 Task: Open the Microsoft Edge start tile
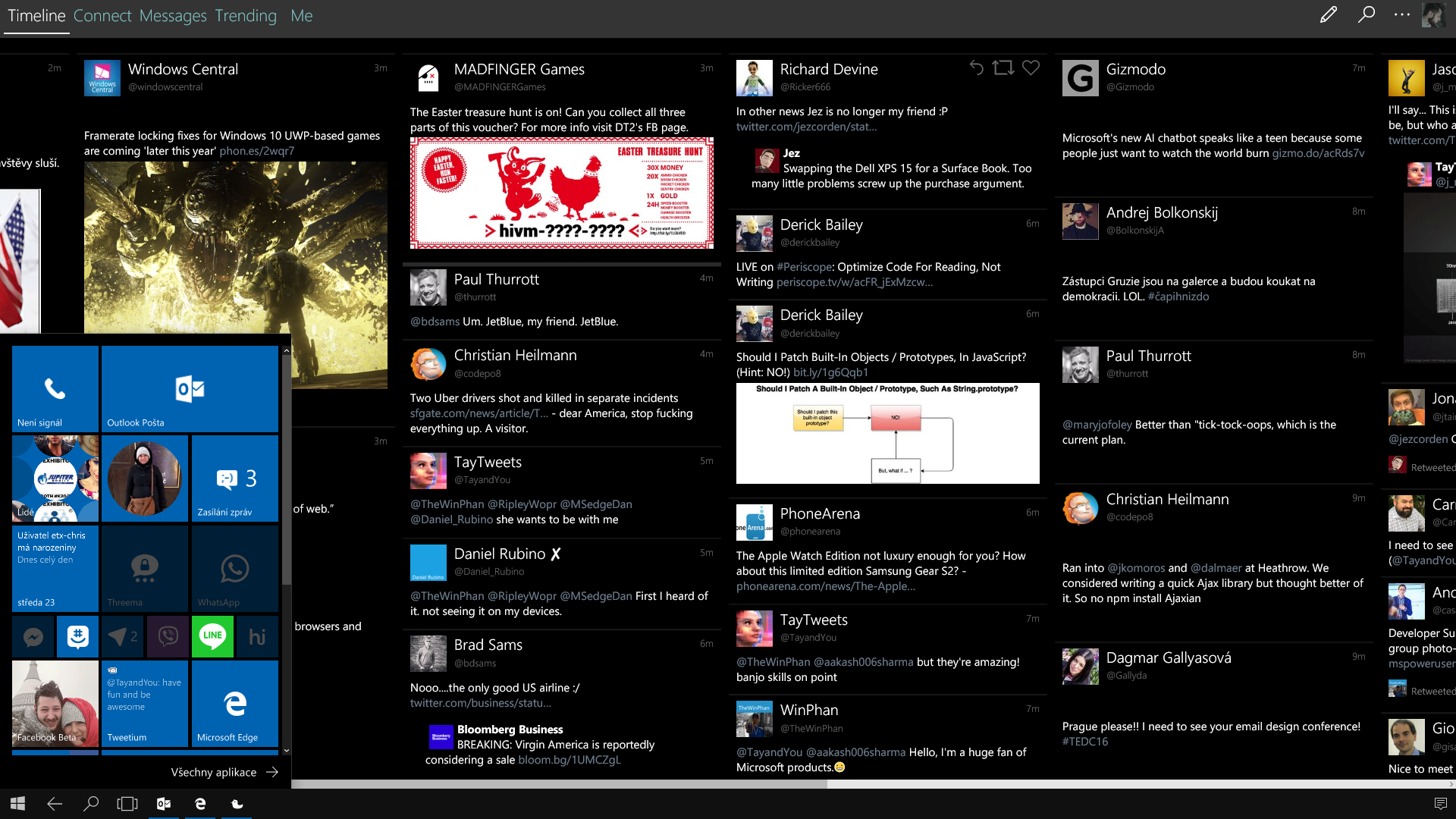[235, 703]
